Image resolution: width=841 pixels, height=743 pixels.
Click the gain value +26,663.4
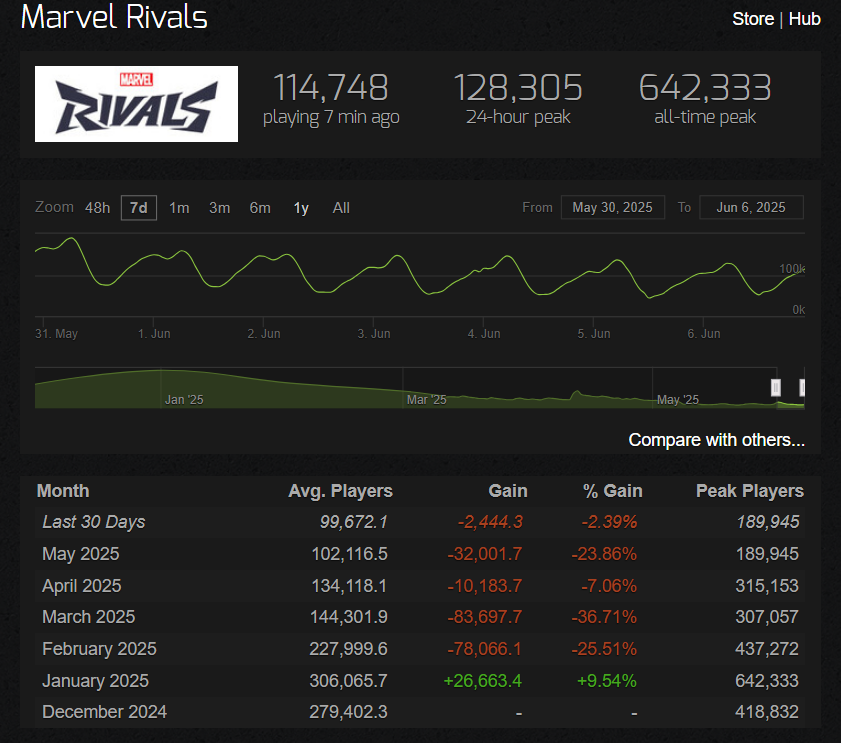click(483, 681)
